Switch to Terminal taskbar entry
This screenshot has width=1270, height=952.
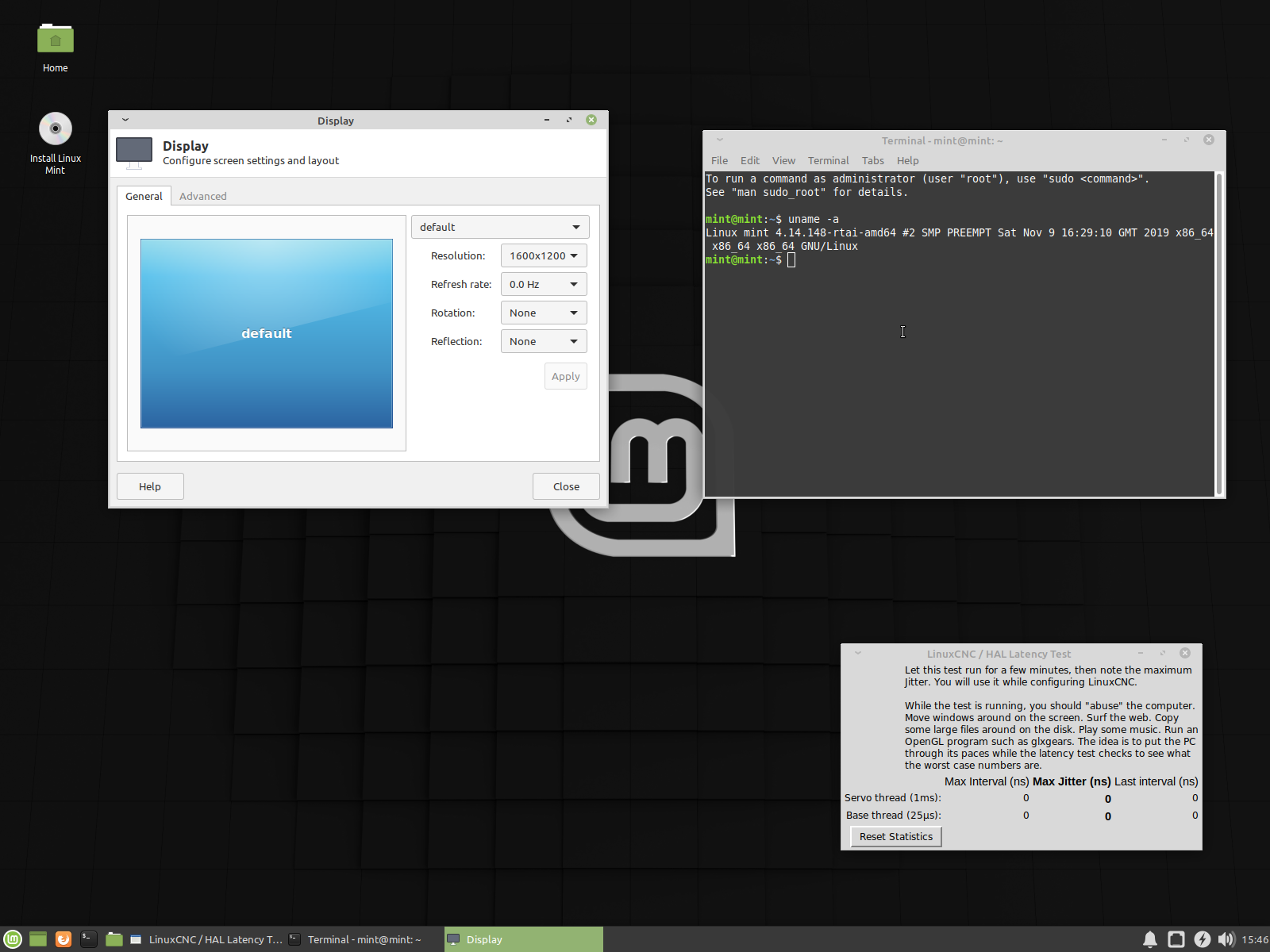(x=364, y=939)
